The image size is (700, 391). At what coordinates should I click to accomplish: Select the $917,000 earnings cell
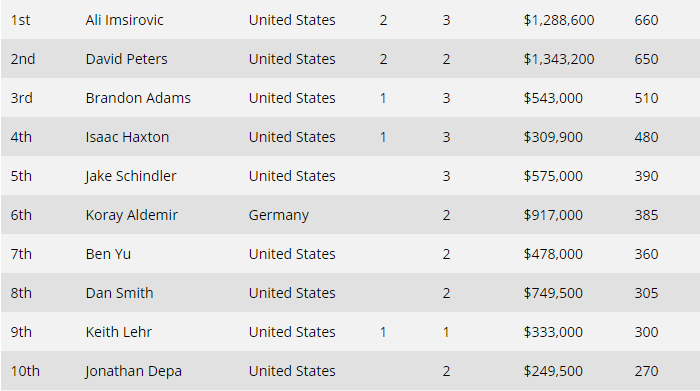[x=553, y=215]
